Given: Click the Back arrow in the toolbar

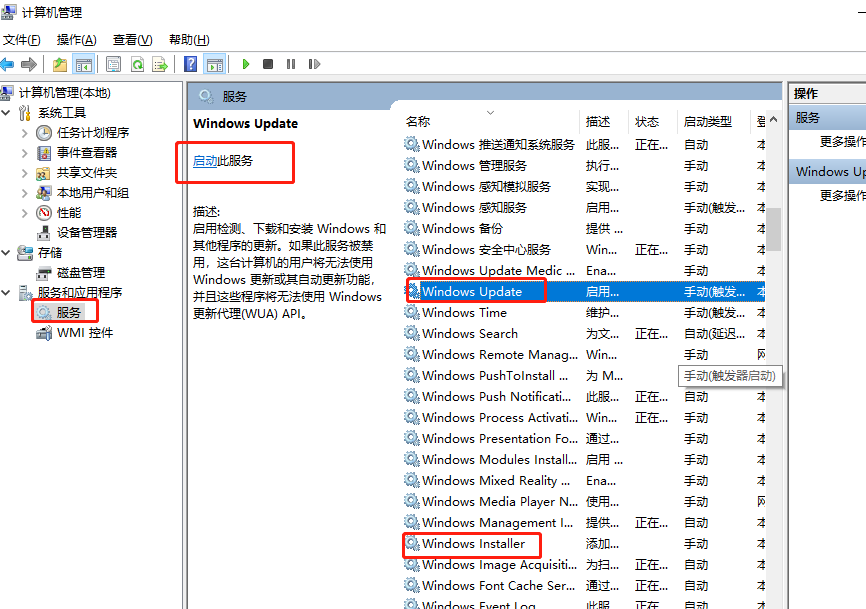Looking at the screenshot, I should 8,64.
